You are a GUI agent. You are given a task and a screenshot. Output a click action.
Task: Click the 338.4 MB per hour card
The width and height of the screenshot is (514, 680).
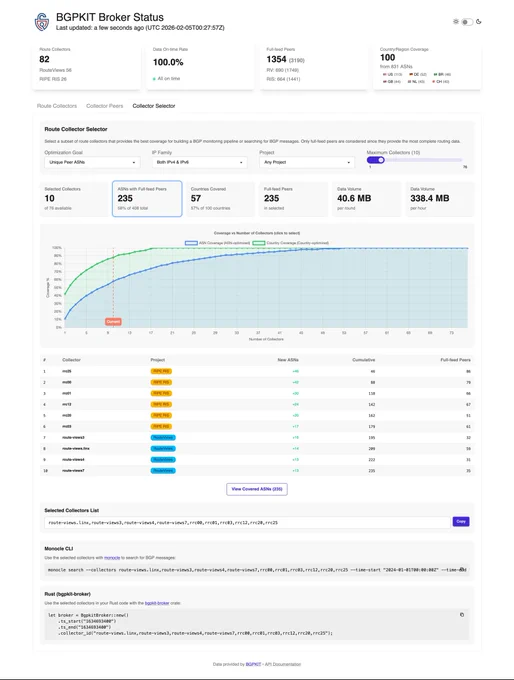click(440, 199)
